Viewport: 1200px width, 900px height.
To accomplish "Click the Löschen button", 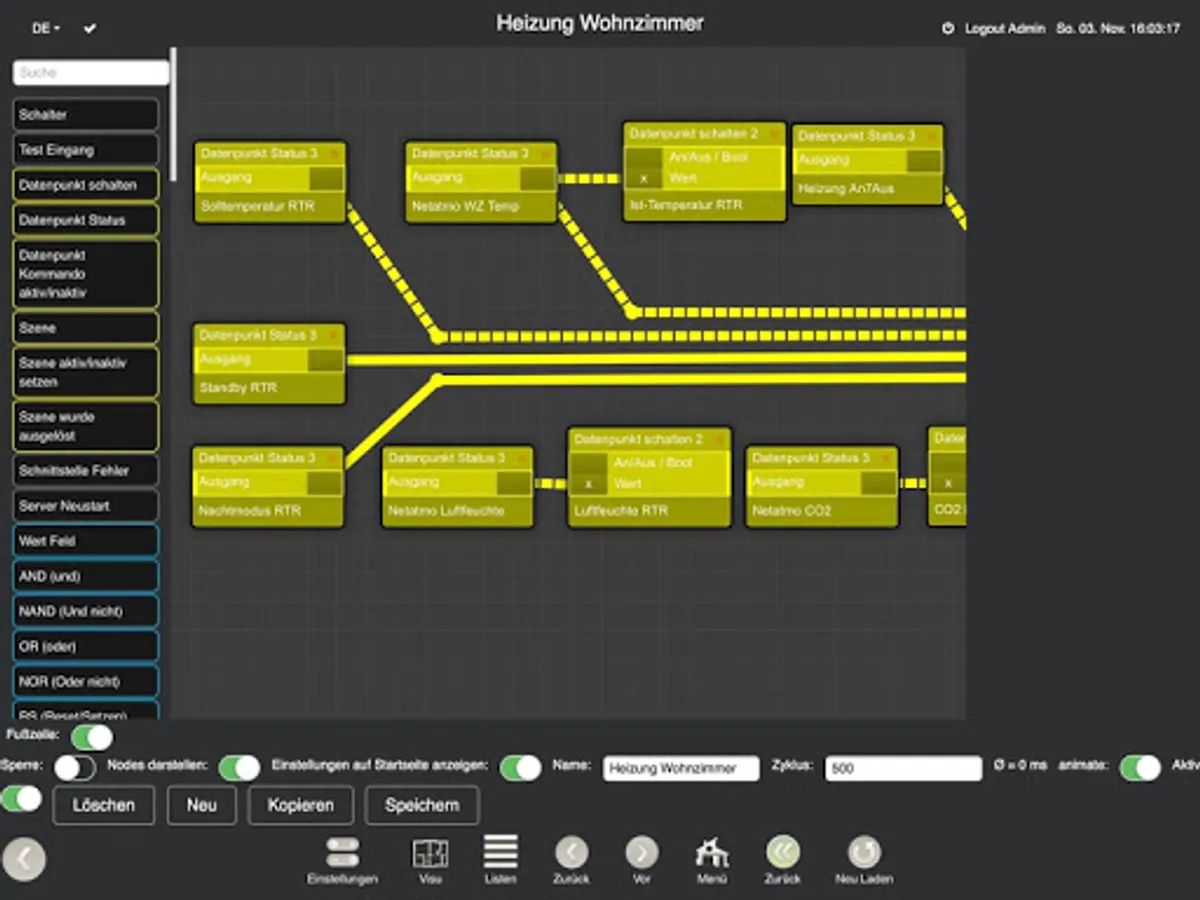I will click(103, 805).
